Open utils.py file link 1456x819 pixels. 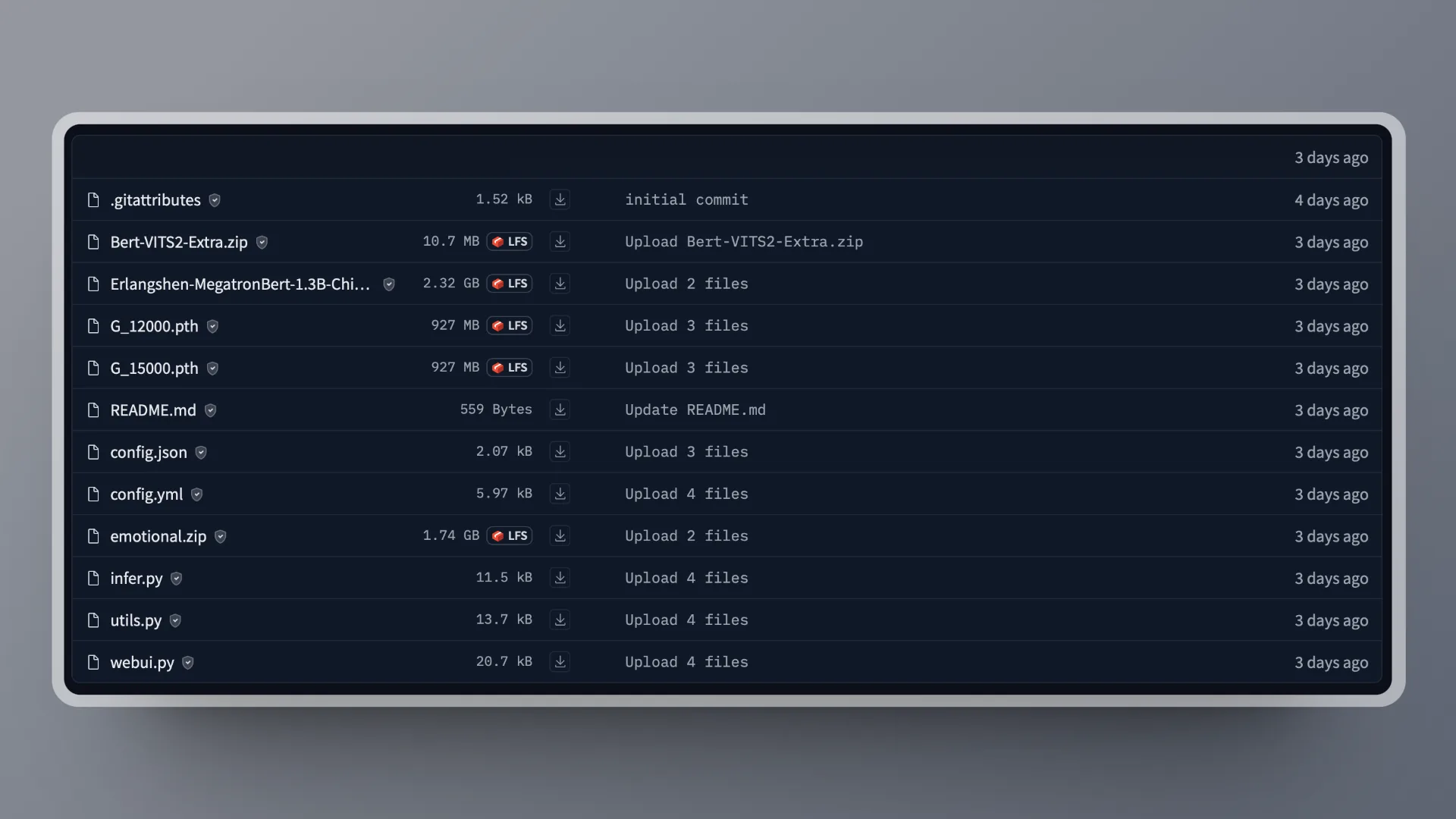pos(136,620)
